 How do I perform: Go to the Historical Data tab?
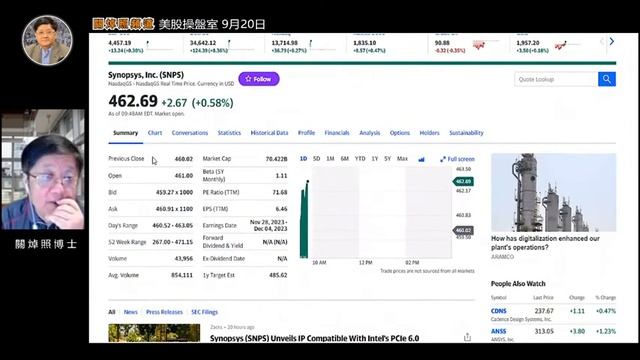pyautogui.click(x=269, y=133)
